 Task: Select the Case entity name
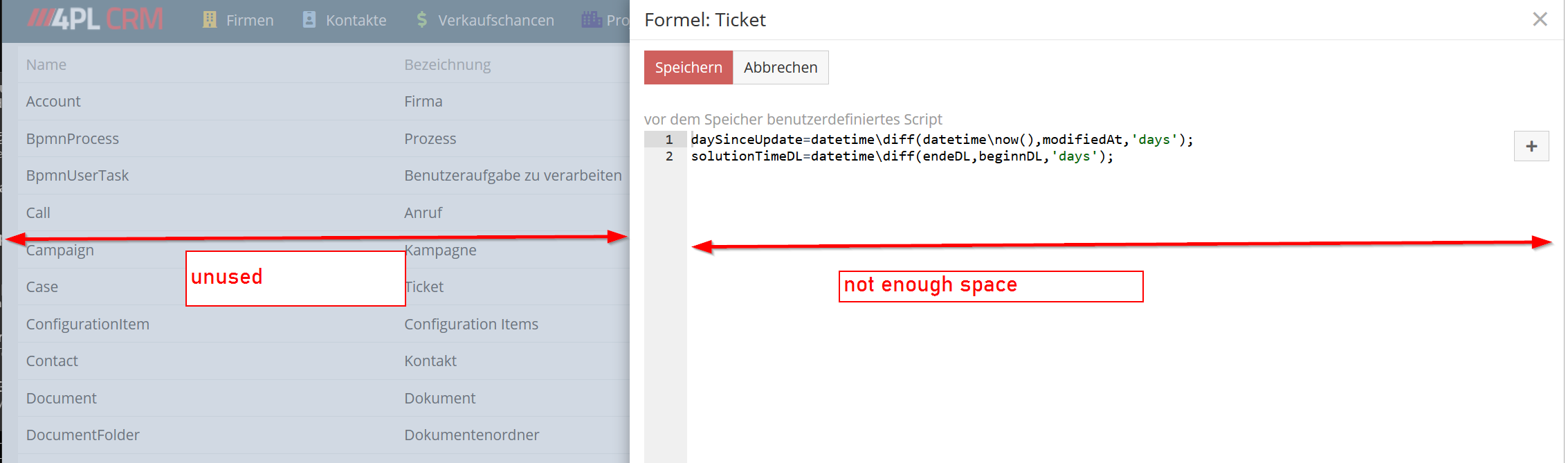pyautogui.click(x=42, y=287)
